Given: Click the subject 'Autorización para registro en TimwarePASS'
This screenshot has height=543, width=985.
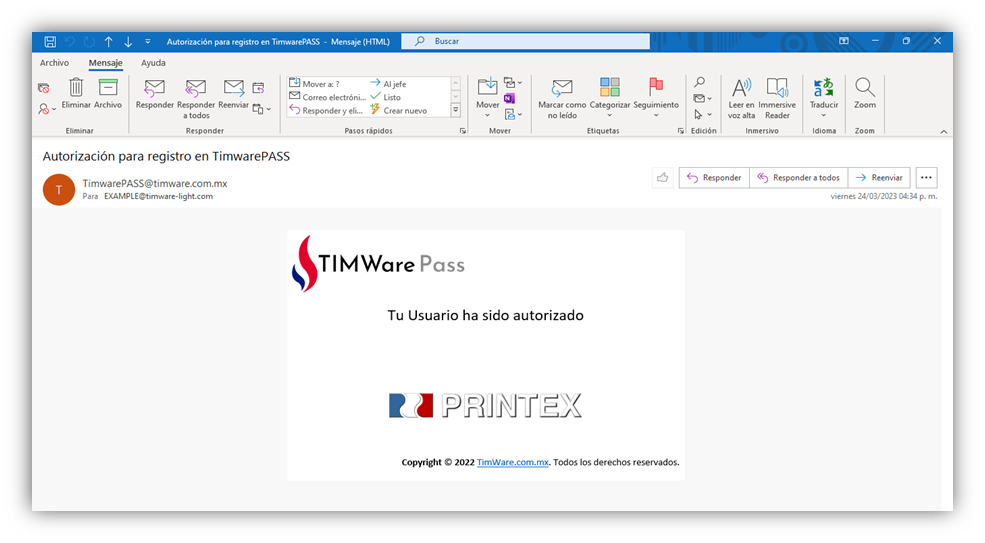Looking at the screenshot, I should click(166, 156).
